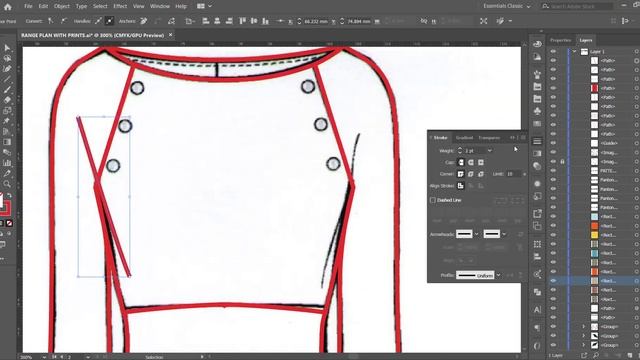Image resolution: width=640 pixels, height=360 pixels.
Task: Switch to the Gradient tab
Action: coord(464,138)
